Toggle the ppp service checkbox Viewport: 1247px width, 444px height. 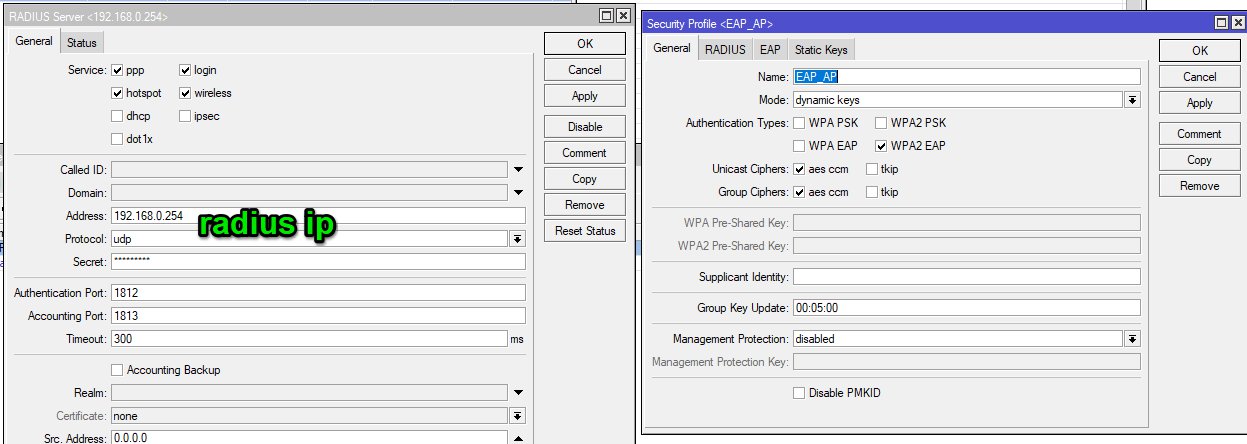pos(118,70)
